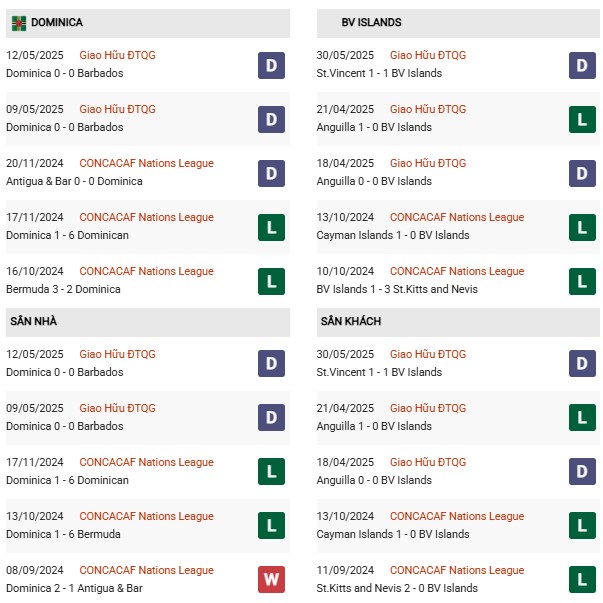Viewport: 603px width, 603px height.
Task: Select the DOMINICA section header
Action: coord(148,23)
